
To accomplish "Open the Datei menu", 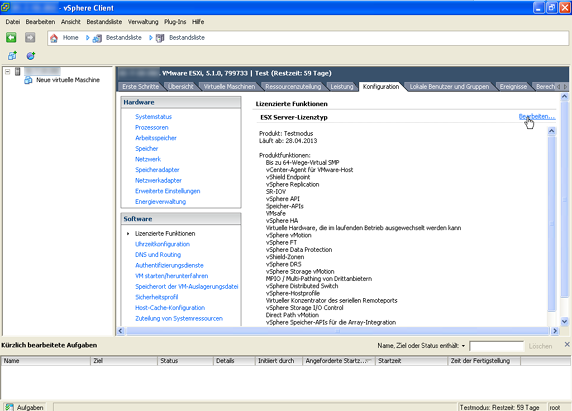I will tap(13, 22).
